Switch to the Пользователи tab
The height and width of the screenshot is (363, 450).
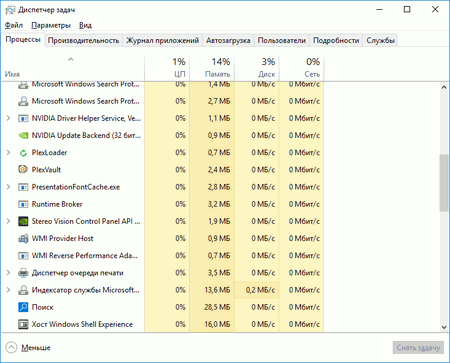click(x=282, y=40)
